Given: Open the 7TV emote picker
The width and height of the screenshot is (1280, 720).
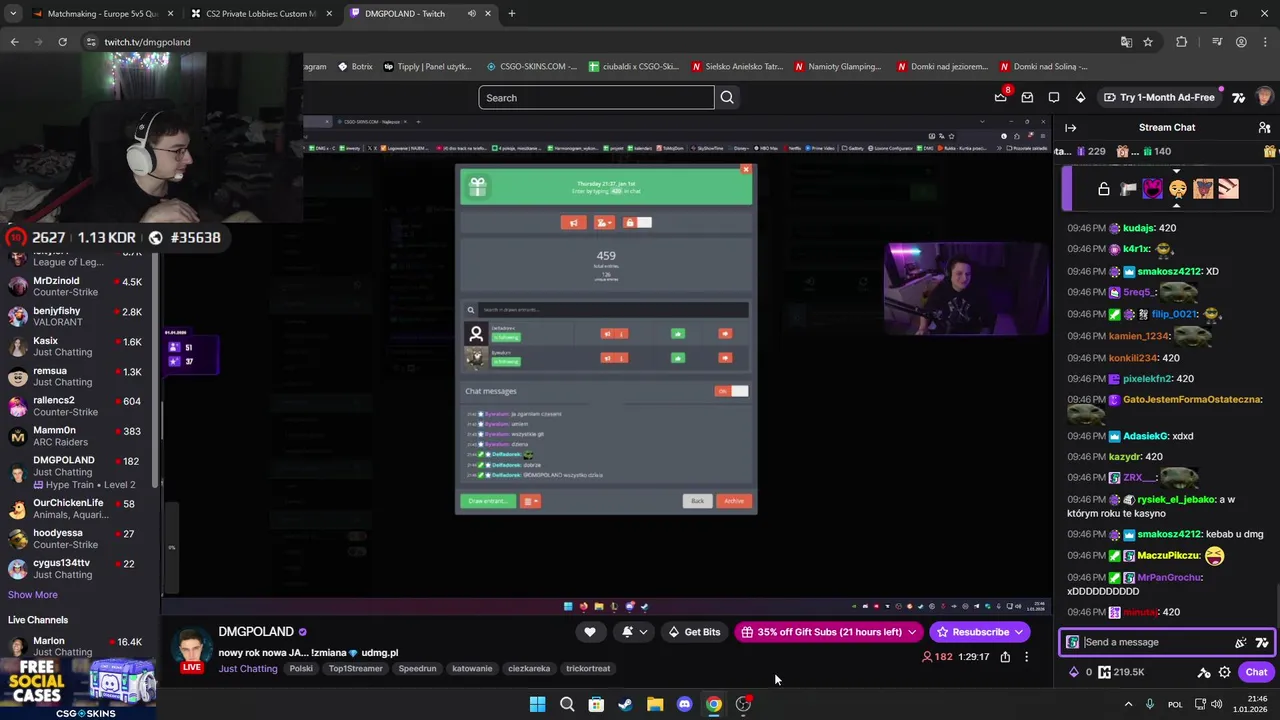Looking at the screenshot, I should 1262,642.
